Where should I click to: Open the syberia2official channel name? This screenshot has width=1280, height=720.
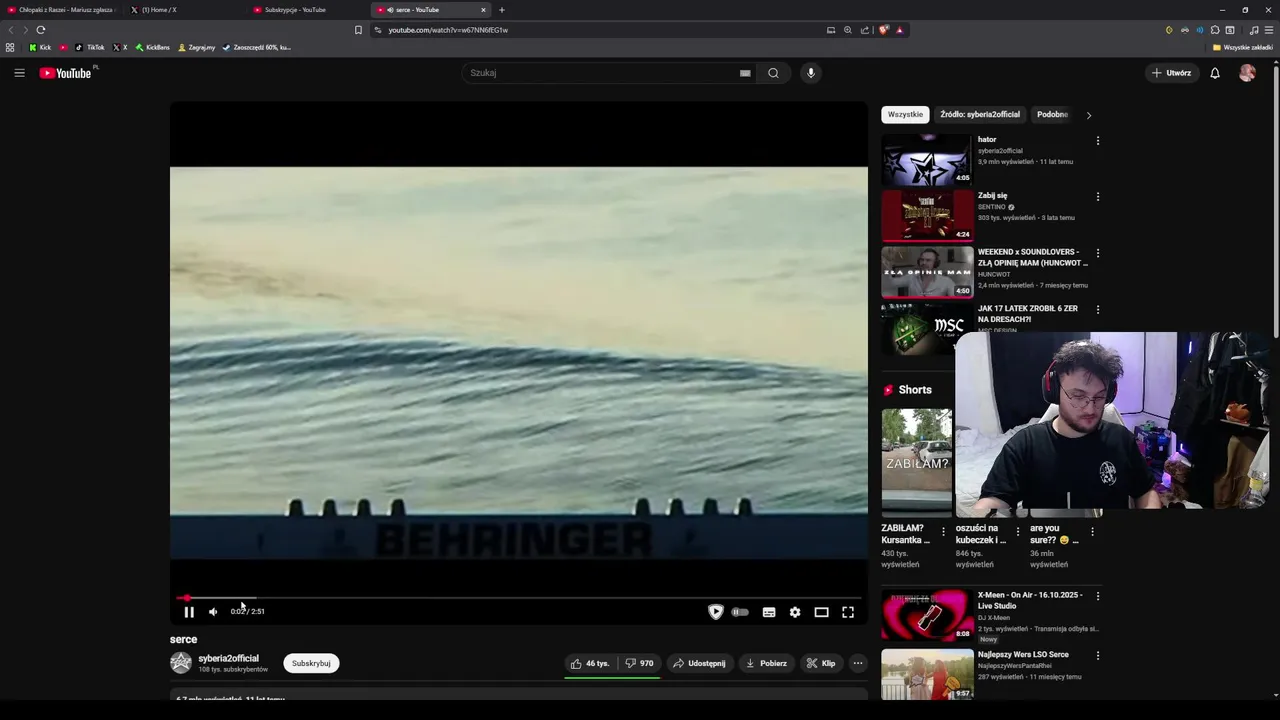point(228,658)
